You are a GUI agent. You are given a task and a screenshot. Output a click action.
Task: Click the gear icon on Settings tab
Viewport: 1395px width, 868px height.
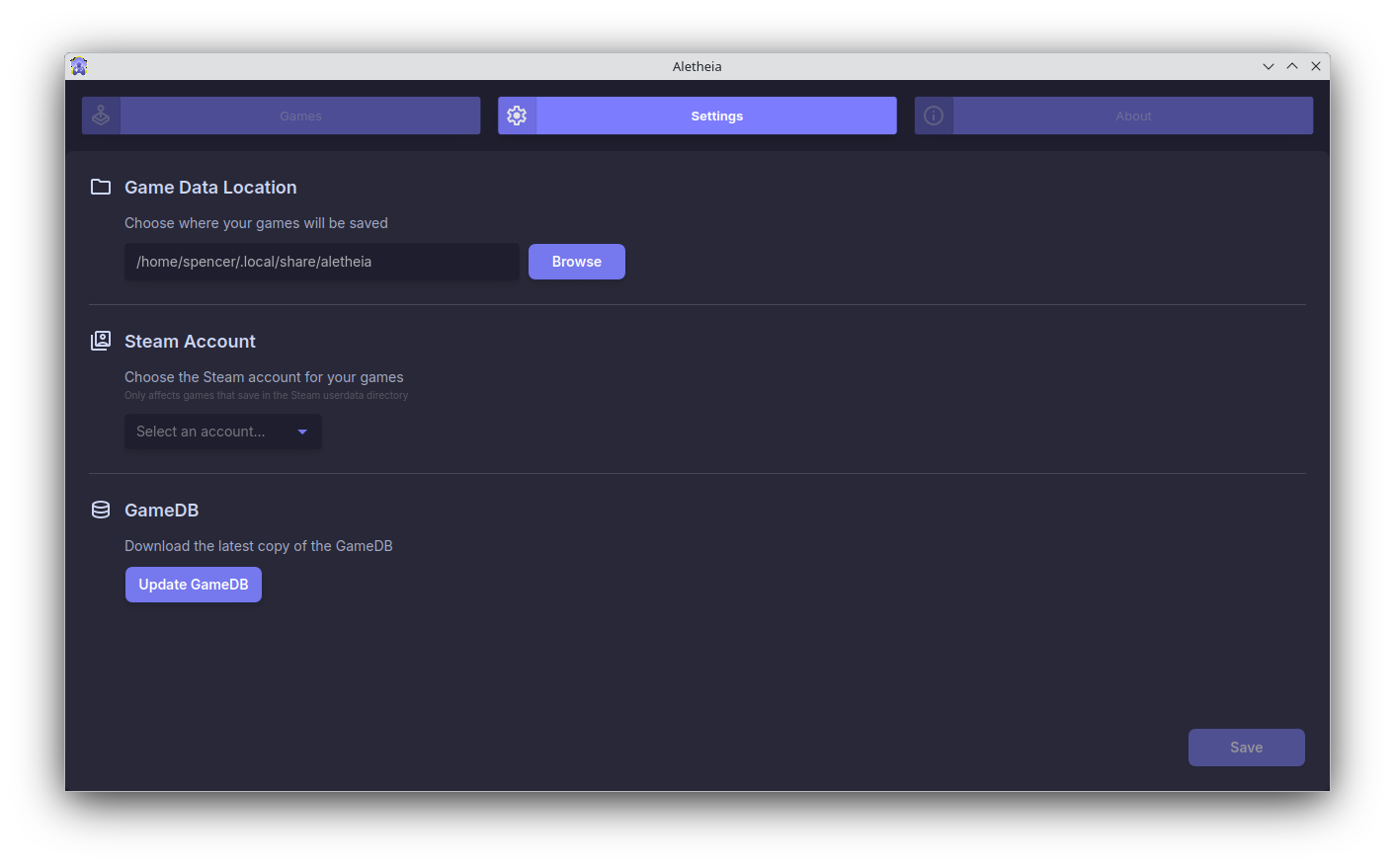[517, 116]
